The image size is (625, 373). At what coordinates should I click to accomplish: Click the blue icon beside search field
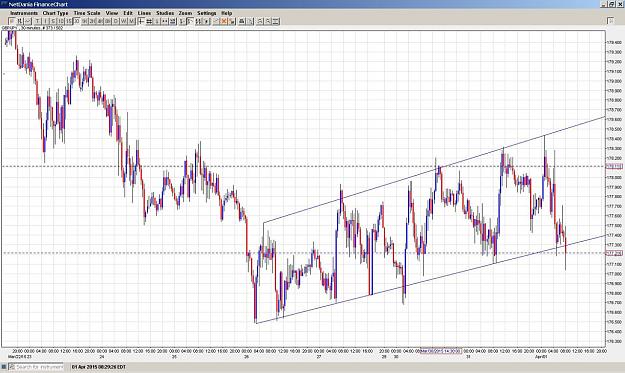coord(4,366)
